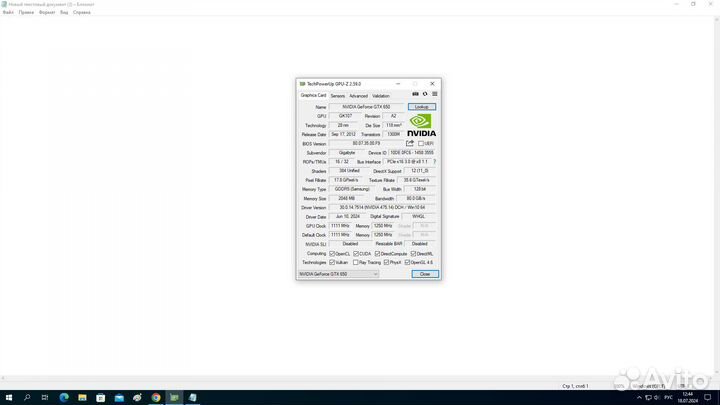Click the bus interface question mark icon
This screenshot has width=720, height=405.
(x=434, y=162)
